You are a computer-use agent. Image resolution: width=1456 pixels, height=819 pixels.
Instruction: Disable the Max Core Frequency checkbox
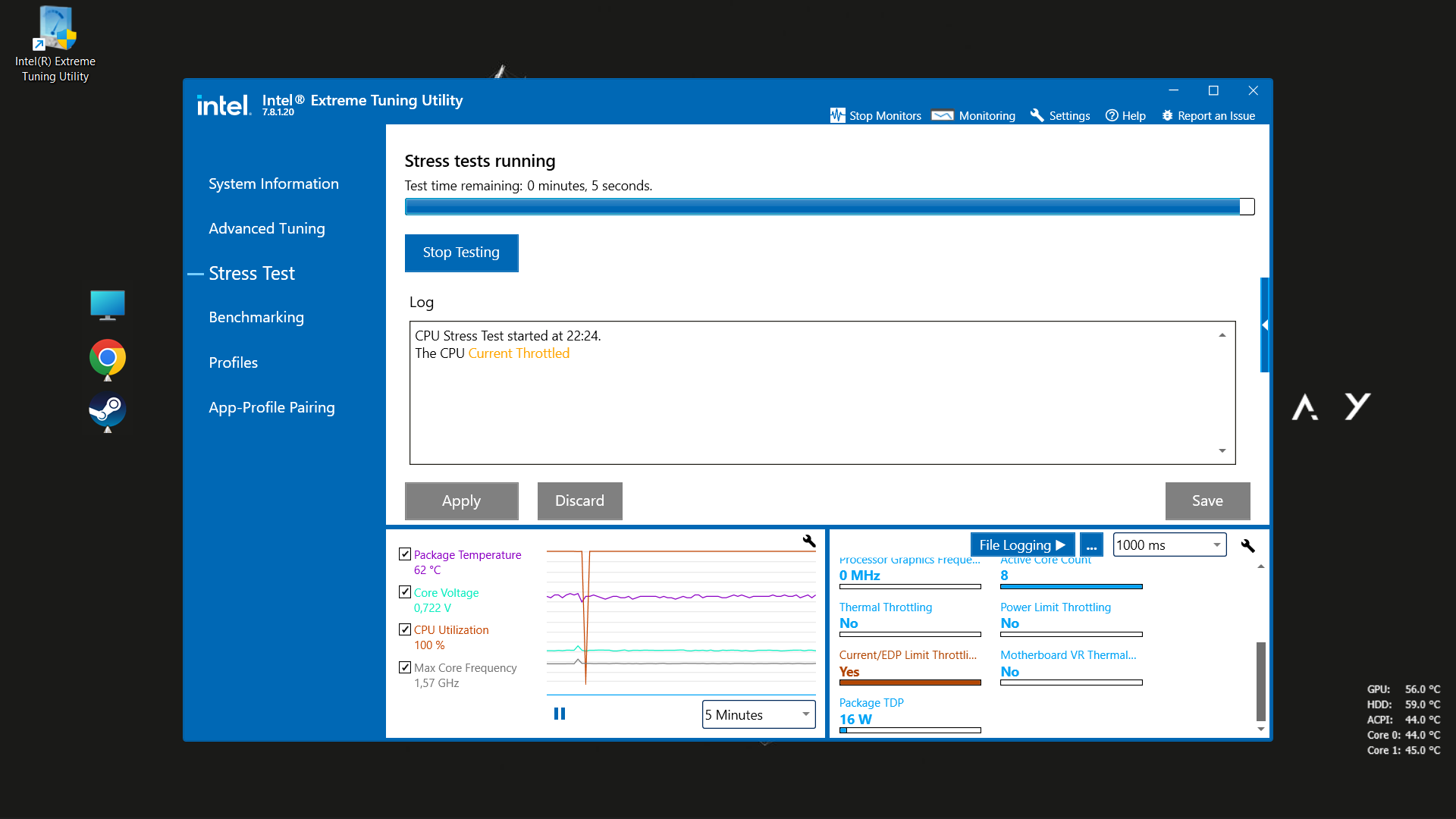(405, 667)
